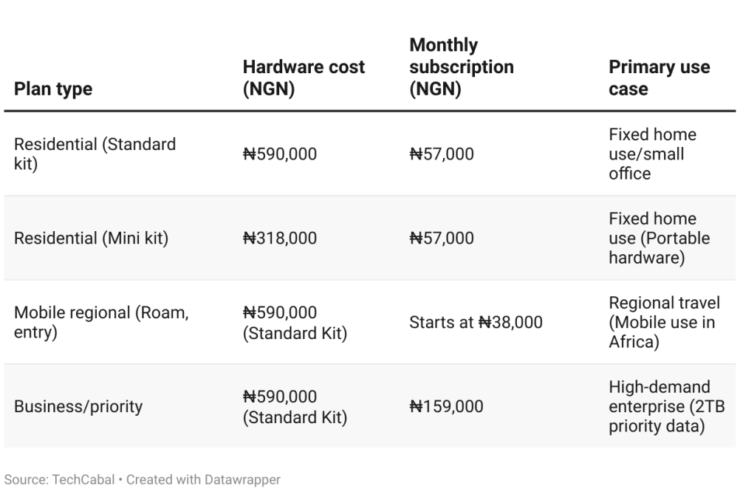Select the "Fixed home use/small office" cell
The width and height of the screenshot is (740, 500).
pos(652,154)
